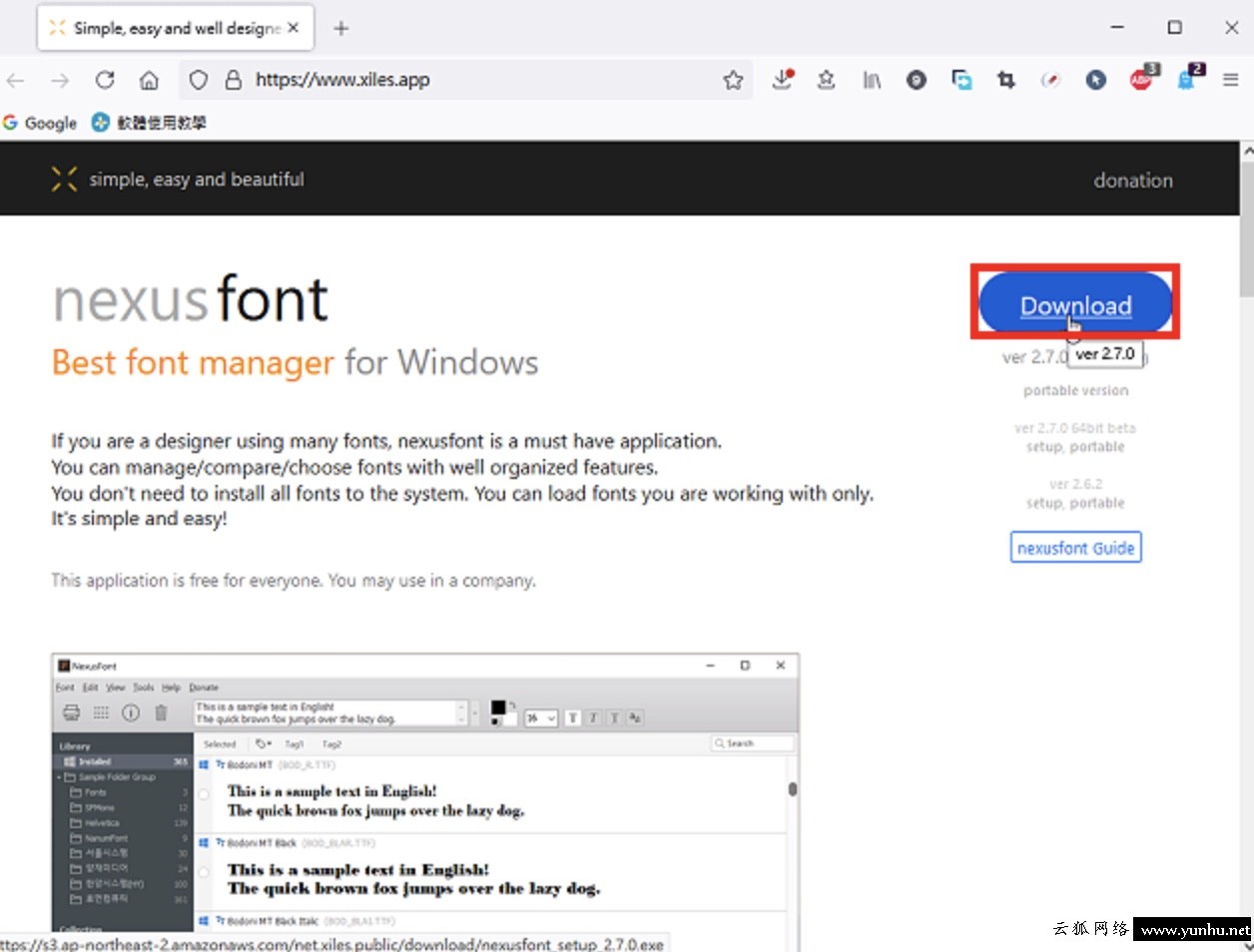This screenshot has height=952, width=1254.
Task: Click the xiles logo in site header
Action: tap(64, 179)
